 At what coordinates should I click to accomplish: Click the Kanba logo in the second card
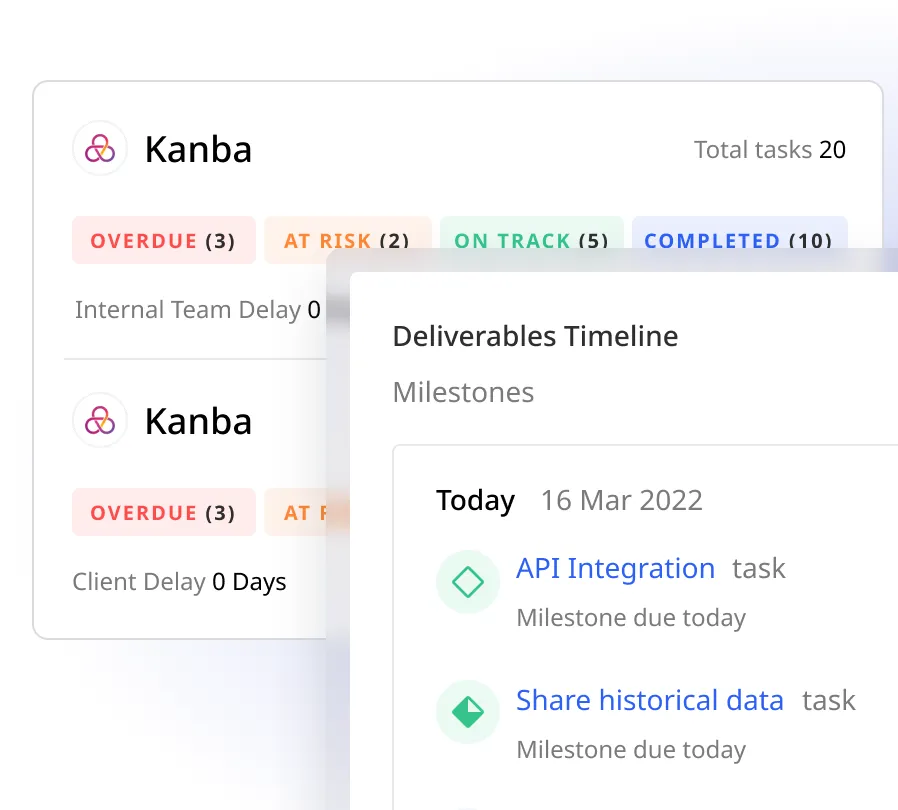(x=100, y=421)
